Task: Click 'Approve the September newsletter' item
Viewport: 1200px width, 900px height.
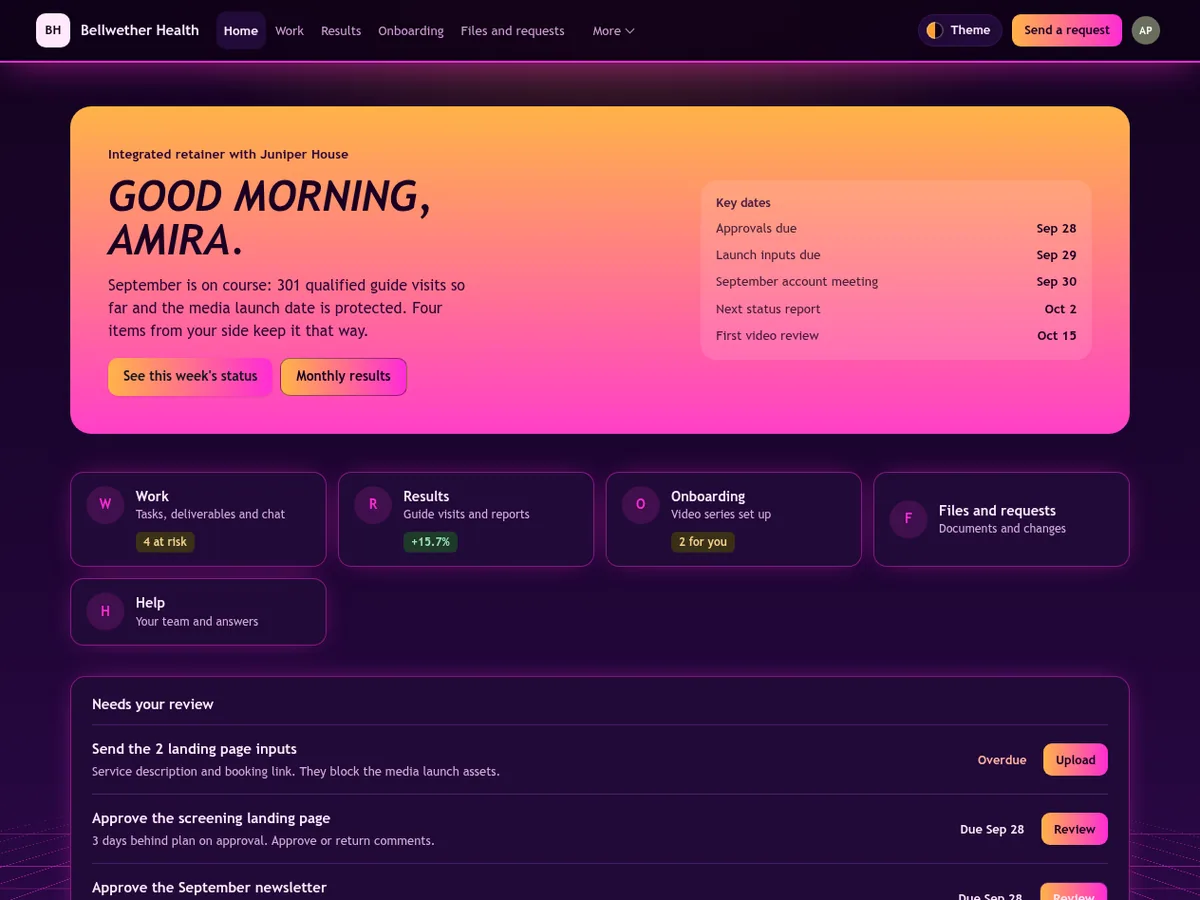Action: pos(209,887)
